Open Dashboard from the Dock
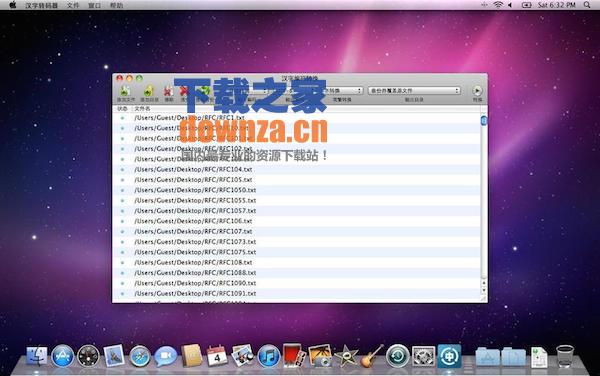 [x=88, y=356]
